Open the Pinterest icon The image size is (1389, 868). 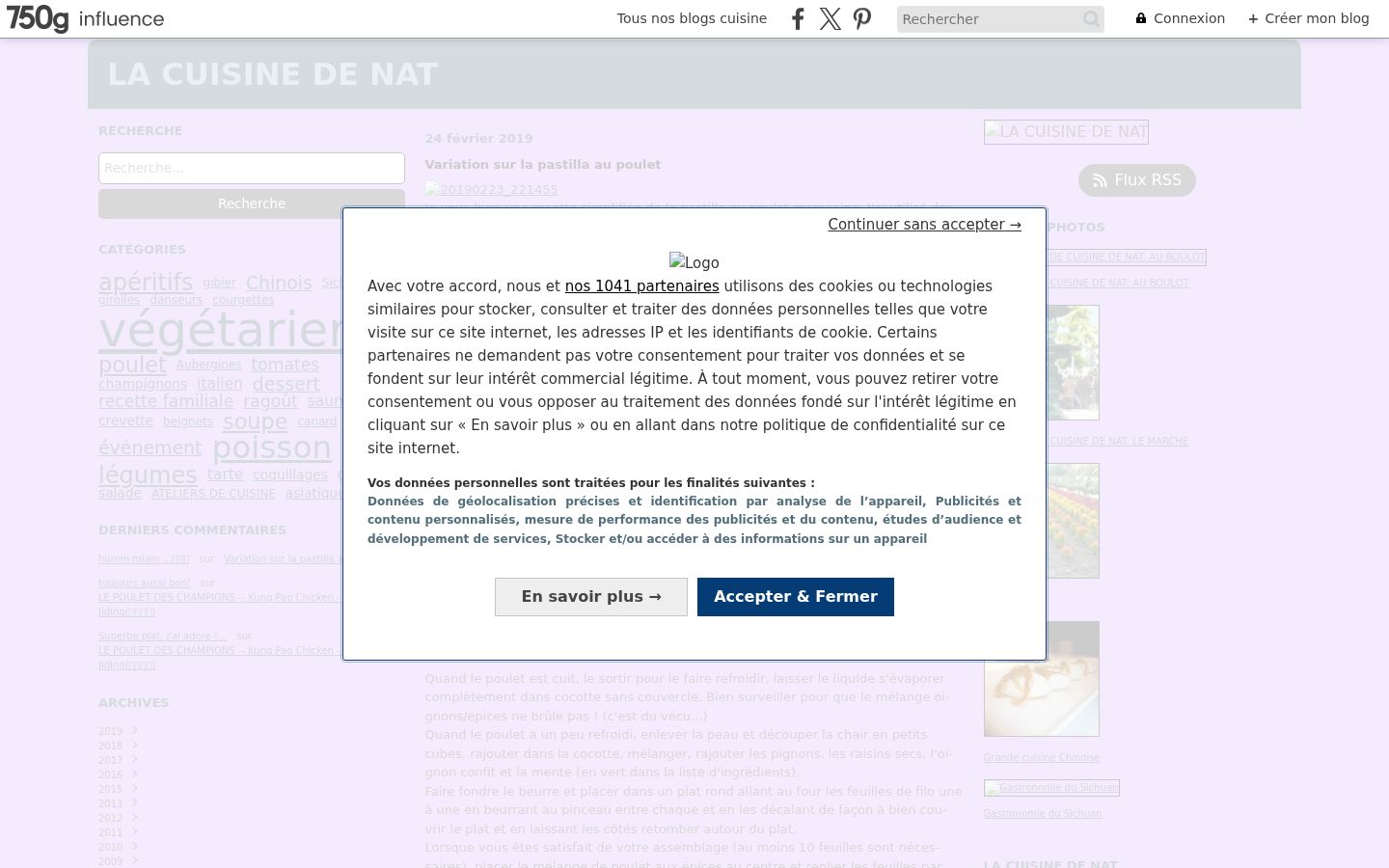tap(862, 19)
